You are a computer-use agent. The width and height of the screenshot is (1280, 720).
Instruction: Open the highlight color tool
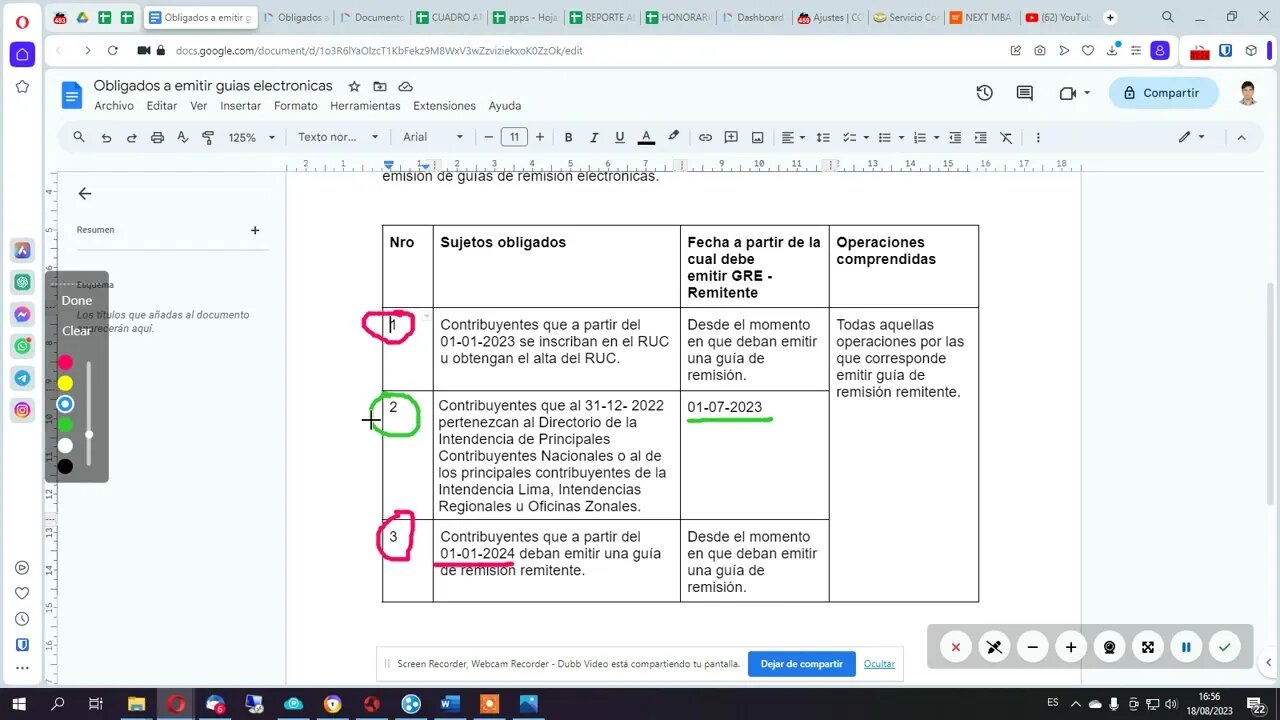[x=673, y=137]
